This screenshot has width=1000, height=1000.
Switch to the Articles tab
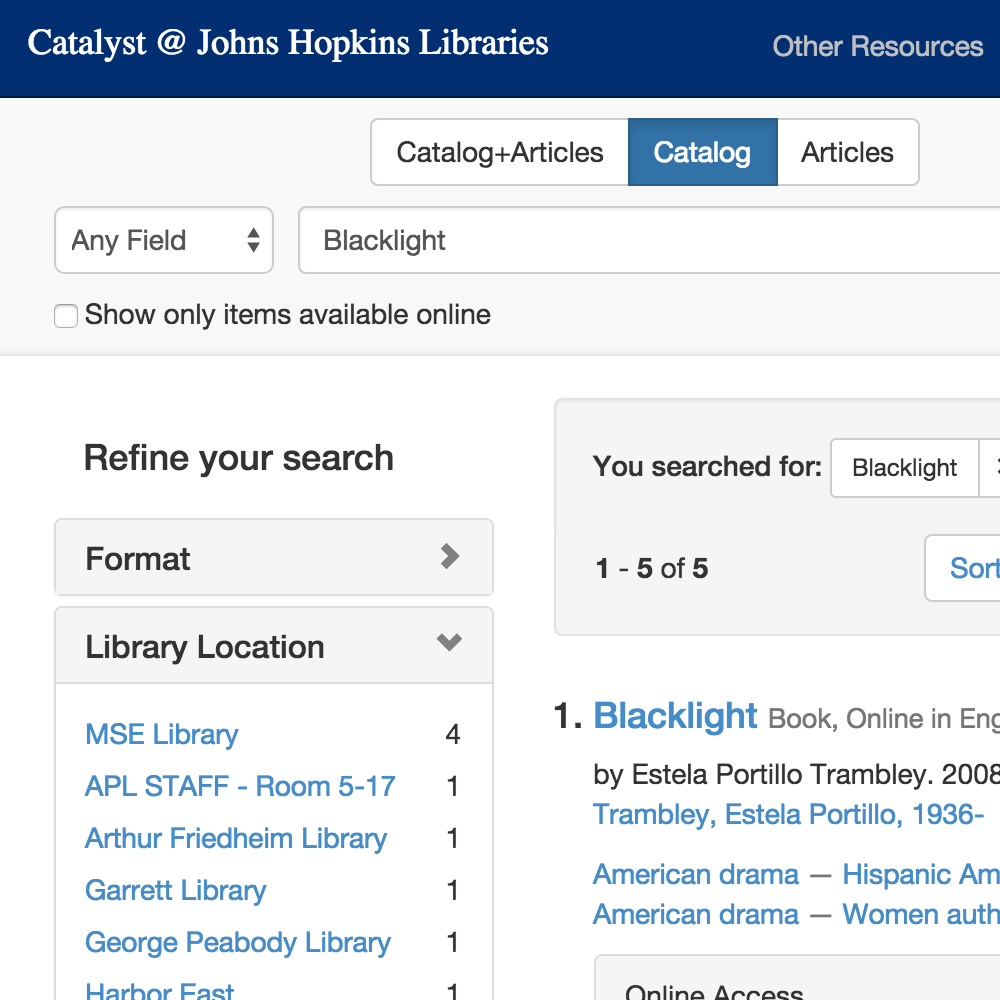[848, 152]
